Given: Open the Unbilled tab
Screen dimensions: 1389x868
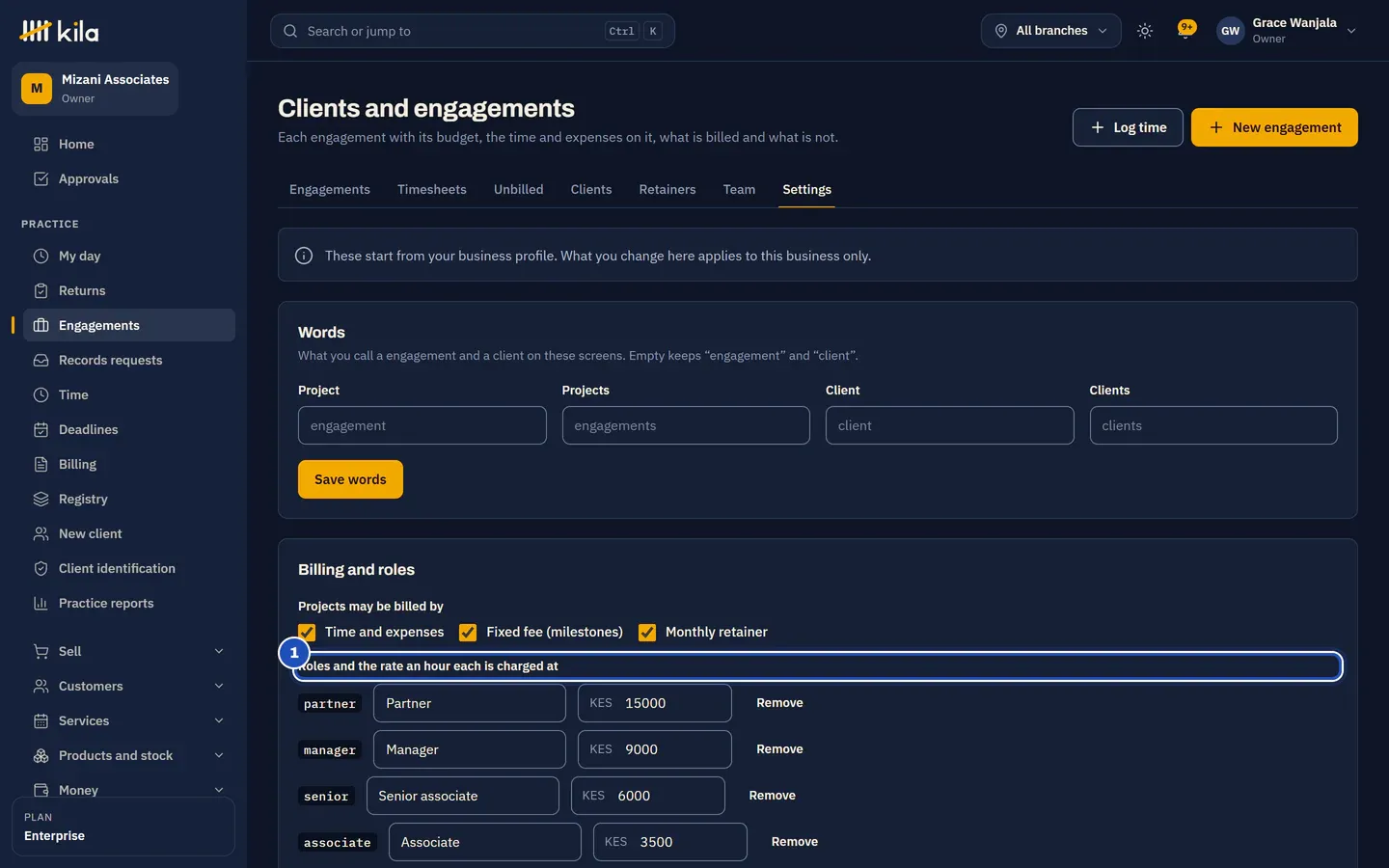Looking at the screenshot, I should click(x=519, y=189).
